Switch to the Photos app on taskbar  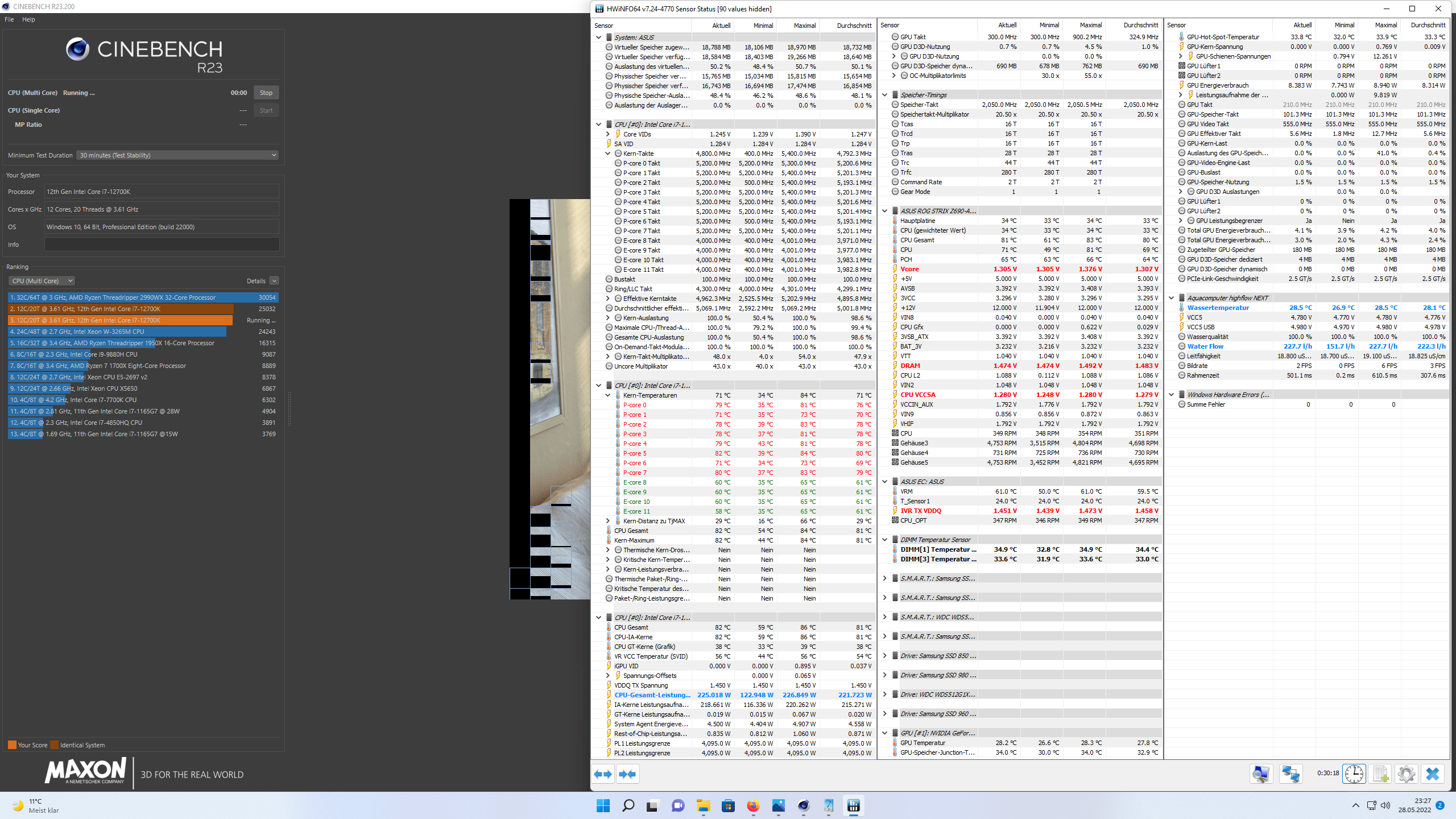click(x=778, y=805)
